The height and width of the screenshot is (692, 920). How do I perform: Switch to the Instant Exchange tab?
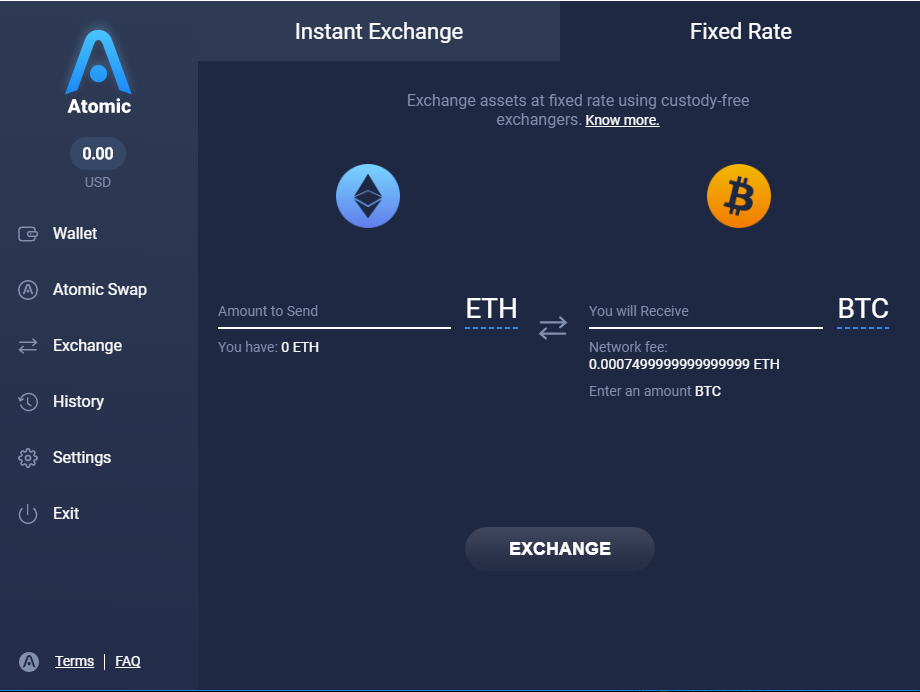(379, 31)
